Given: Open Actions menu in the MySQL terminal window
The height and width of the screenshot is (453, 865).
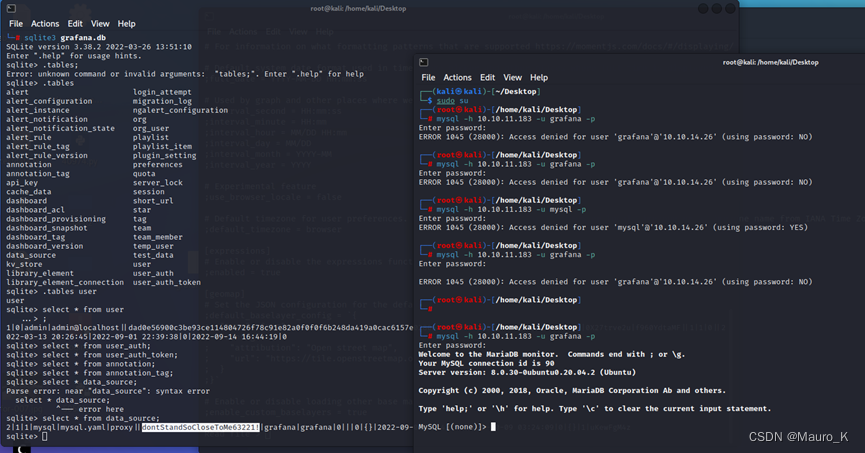Looking at the screenshot, I should pyautogui.click(x=457, y=78).
